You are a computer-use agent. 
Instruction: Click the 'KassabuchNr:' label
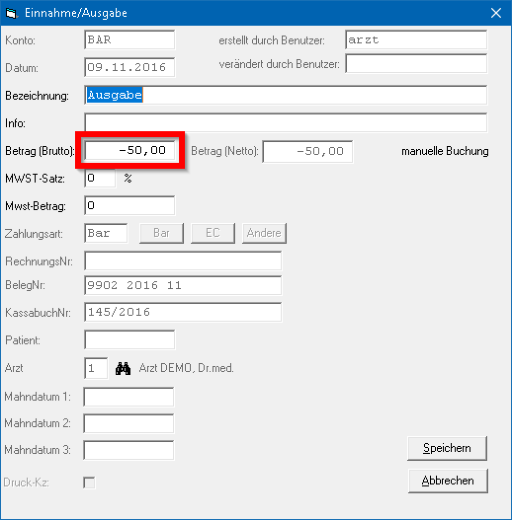pos(38,313)
